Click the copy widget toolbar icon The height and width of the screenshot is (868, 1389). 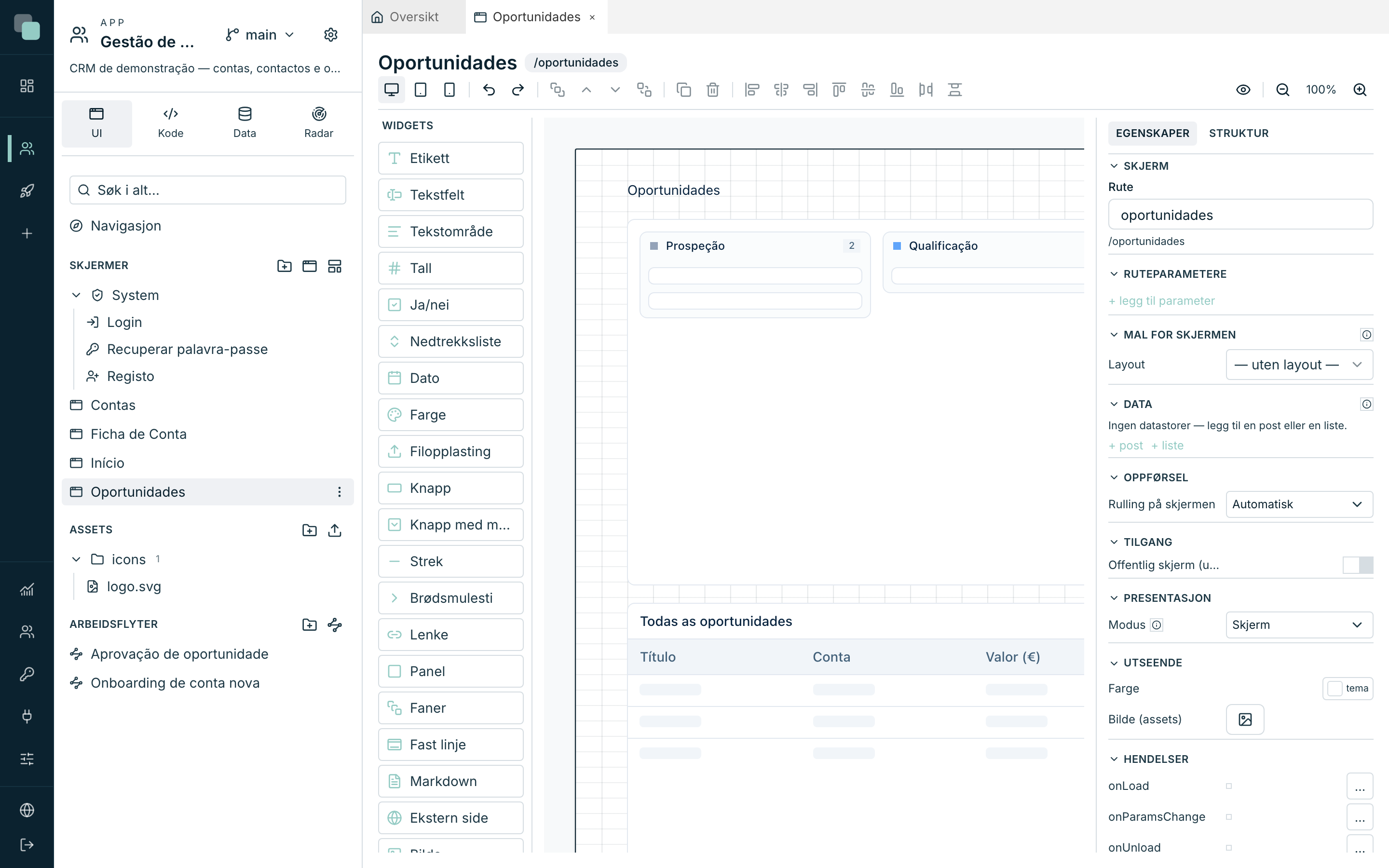pos(683,90)
